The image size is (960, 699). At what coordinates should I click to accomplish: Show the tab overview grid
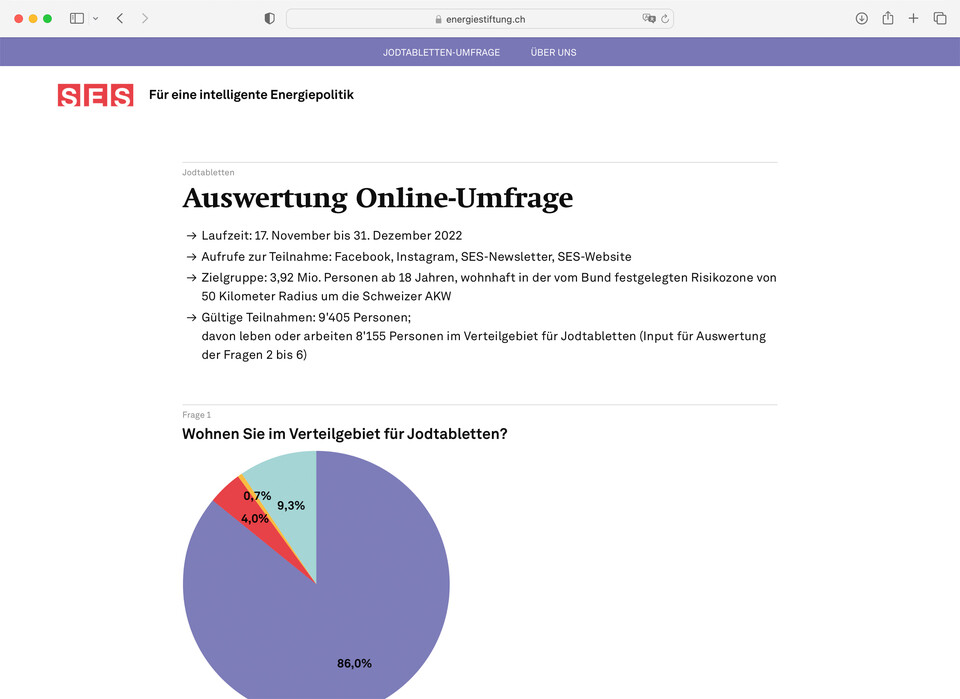tap(940, 18)
